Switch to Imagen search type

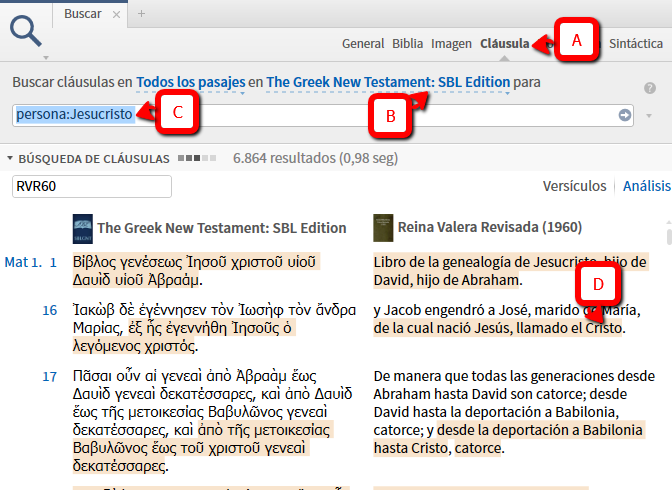451,43
